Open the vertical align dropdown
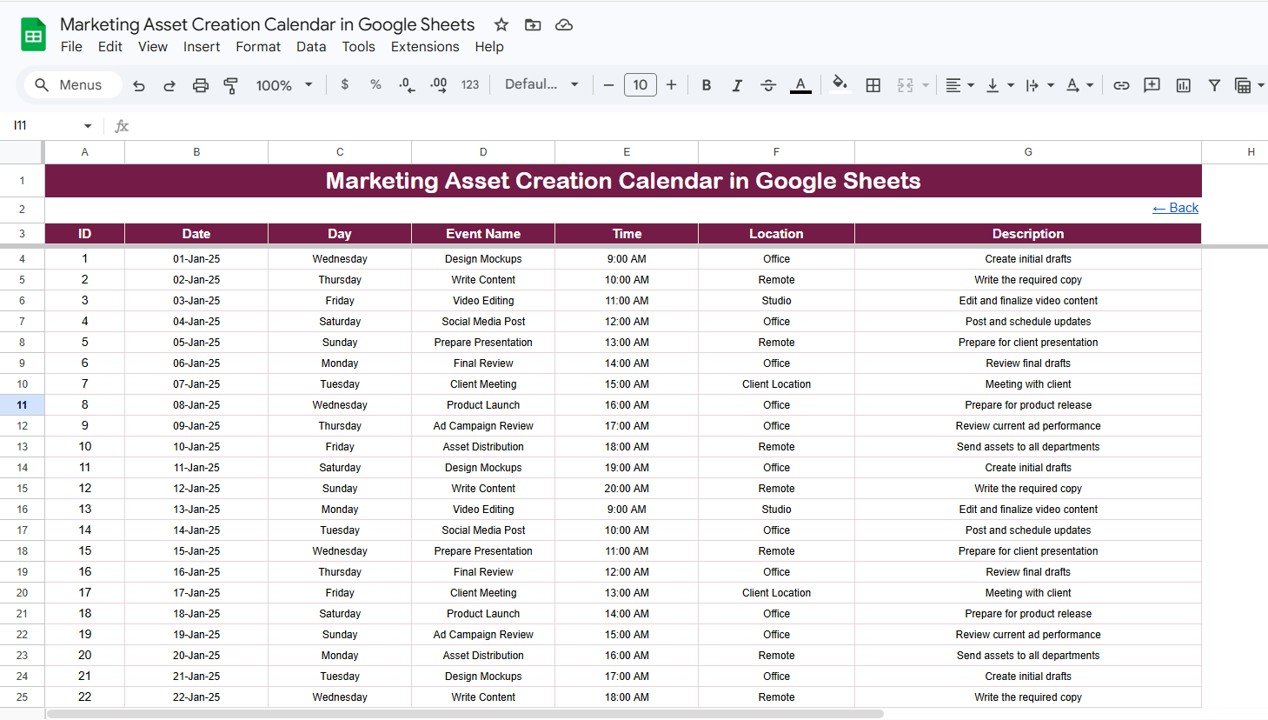The height and width of the screenshot is (720, 1268). (x=1000, y=85)
